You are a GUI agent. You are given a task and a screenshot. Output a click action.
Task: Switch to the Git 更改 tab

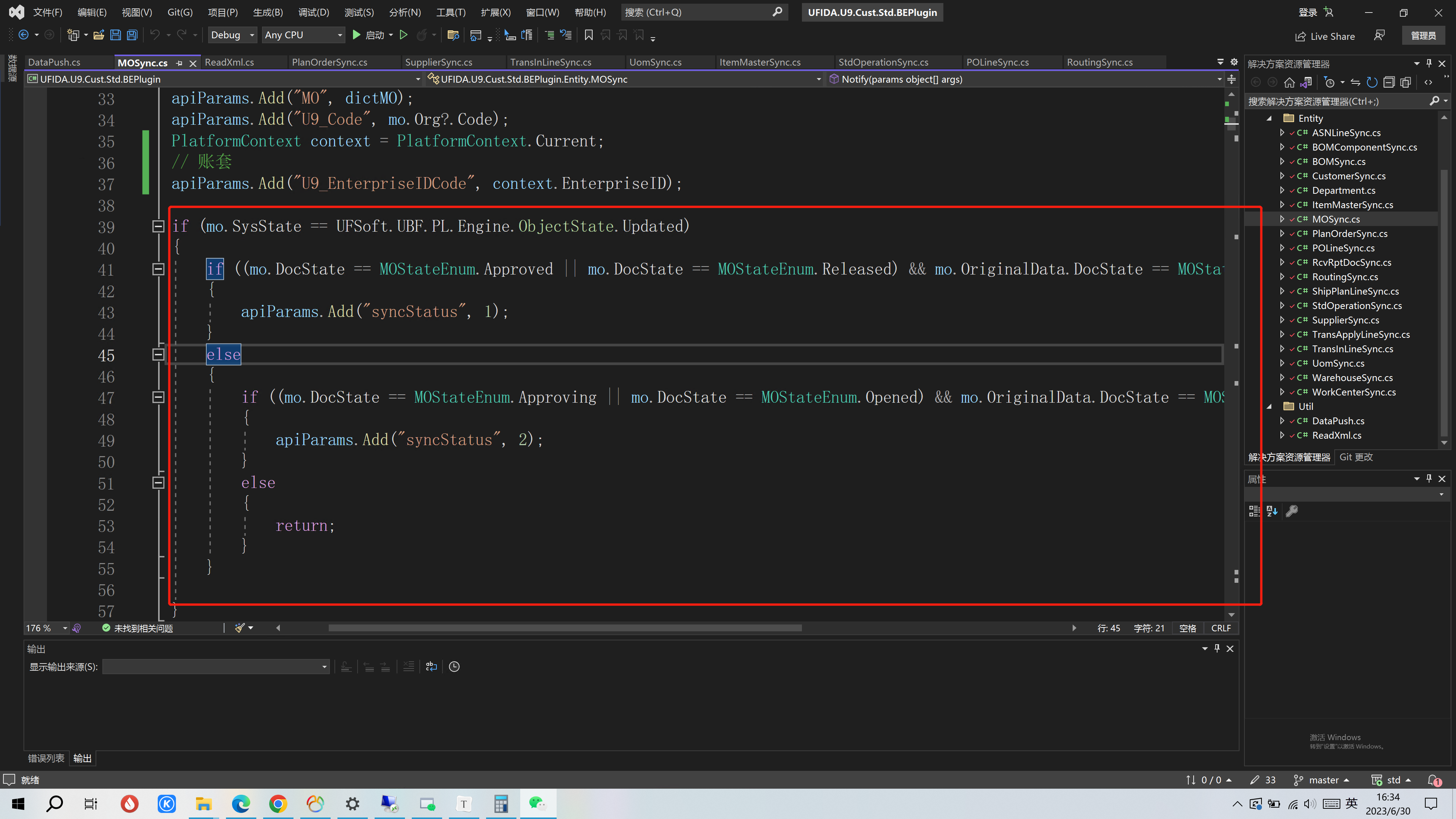(x=1356, y=457)
